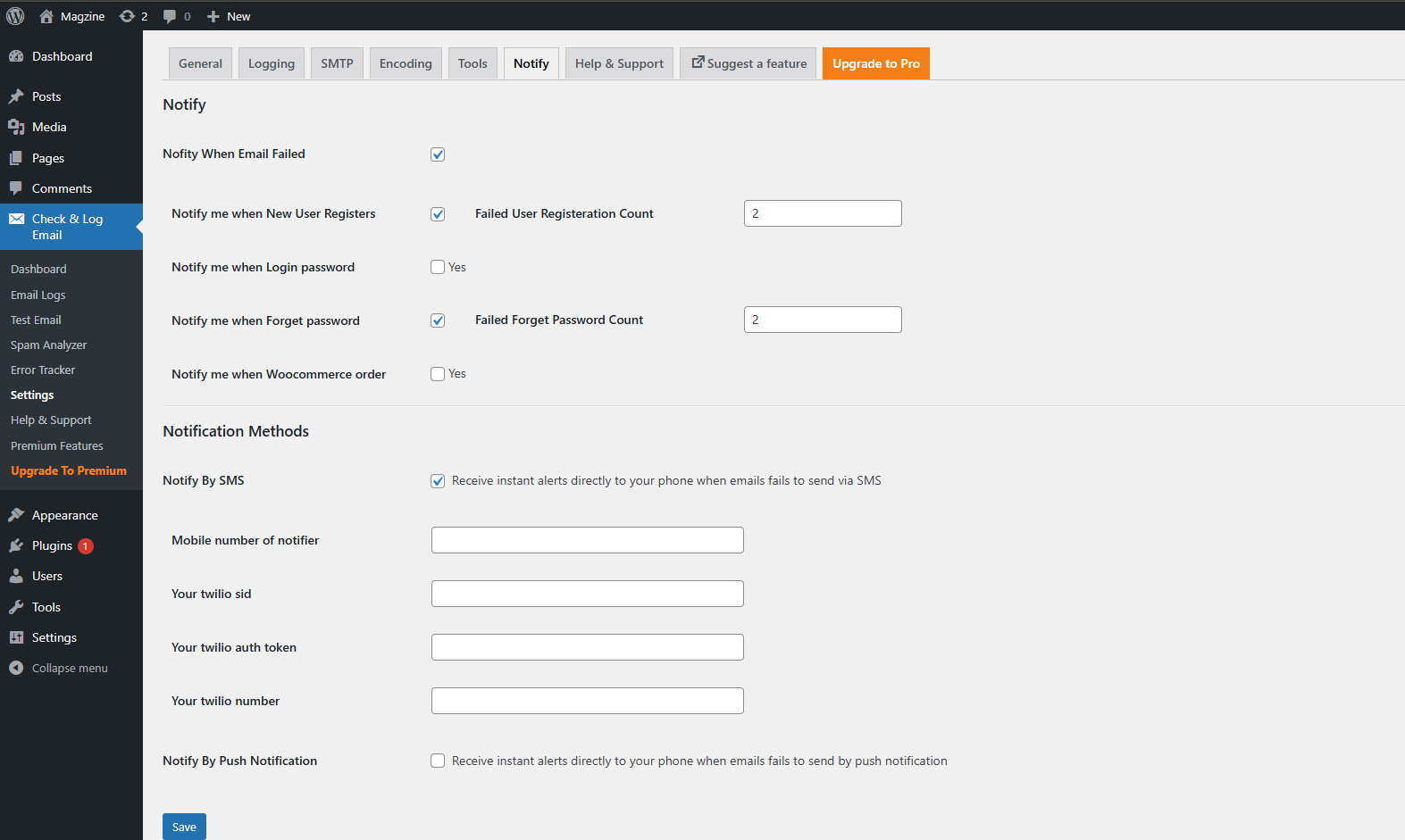Open Test Email submenu link
Screen dimensions: 1405x840
(36, 320)
